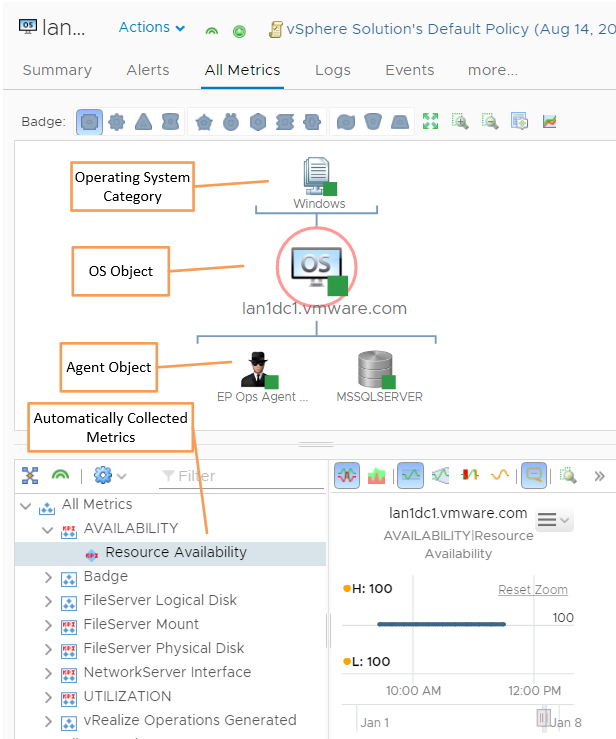Expand the vRealize Operations Generated group
616x739 pixels.
click(x=48, y=721)
